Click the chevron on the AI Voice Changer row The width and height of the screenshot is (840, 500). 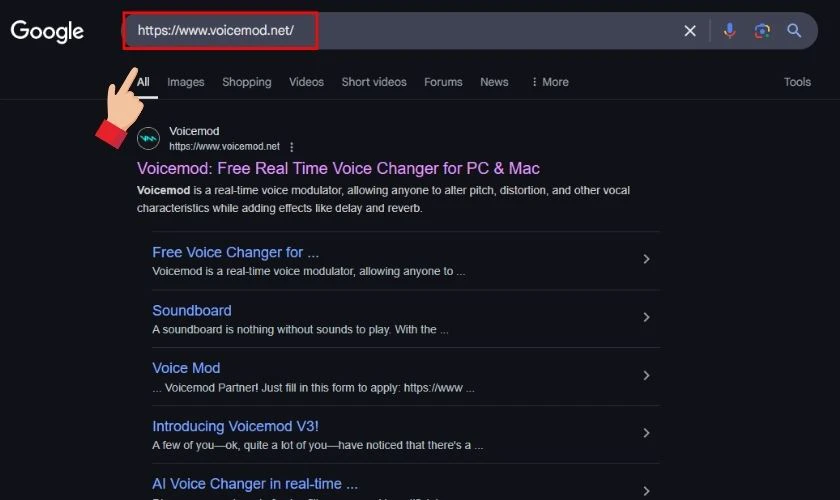[646, 490]
